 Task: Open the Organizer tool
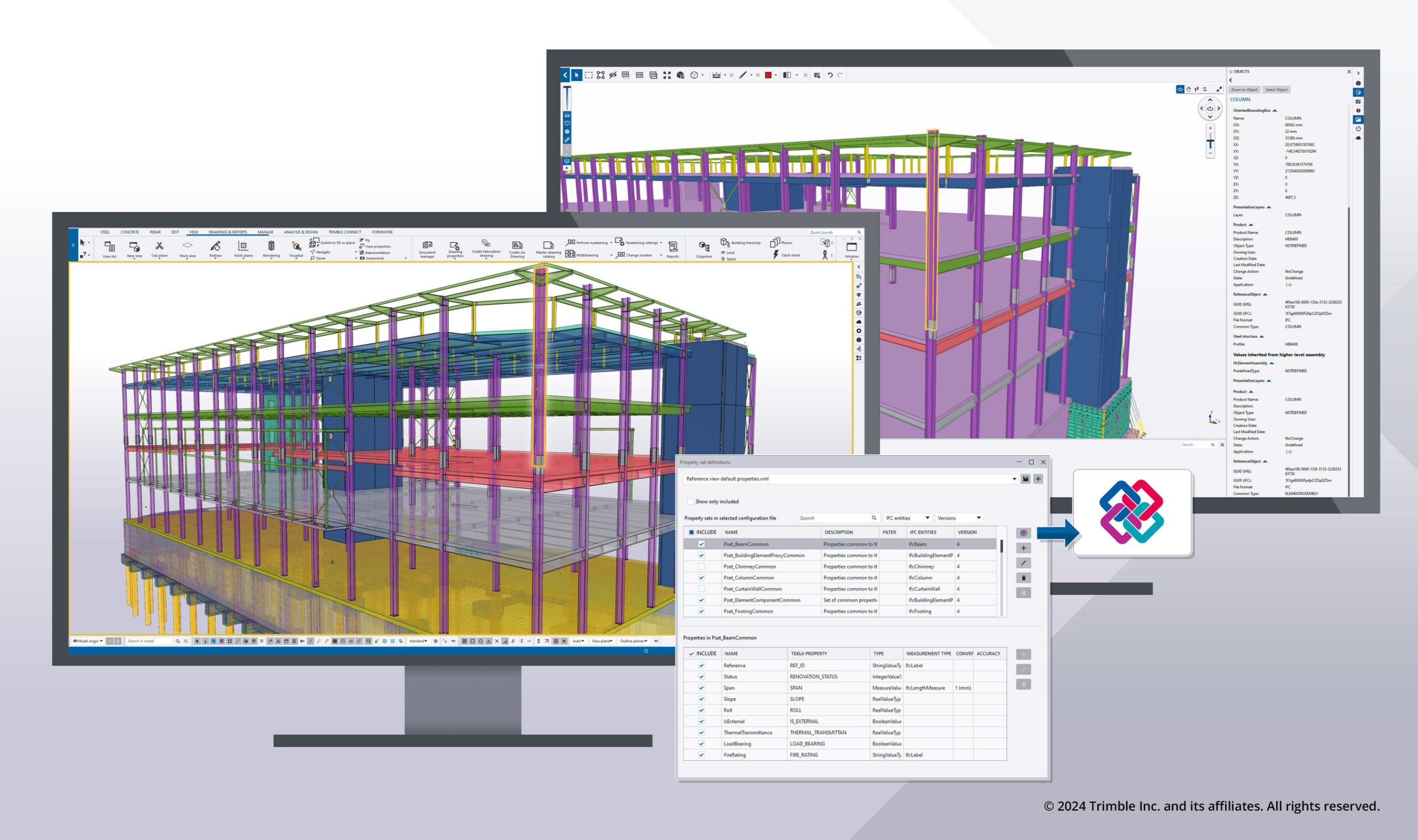(704, 249)
